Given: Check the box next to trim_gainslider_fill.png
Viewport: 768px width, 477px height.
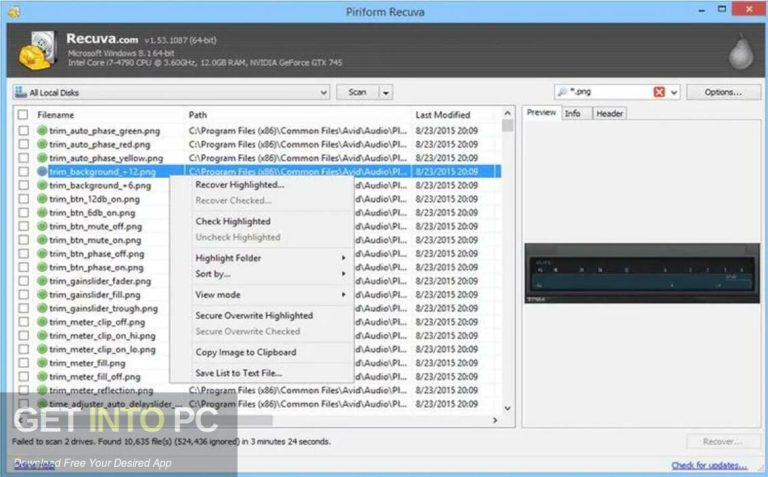Looking at the screenshot, I should [x=23, y=295].
